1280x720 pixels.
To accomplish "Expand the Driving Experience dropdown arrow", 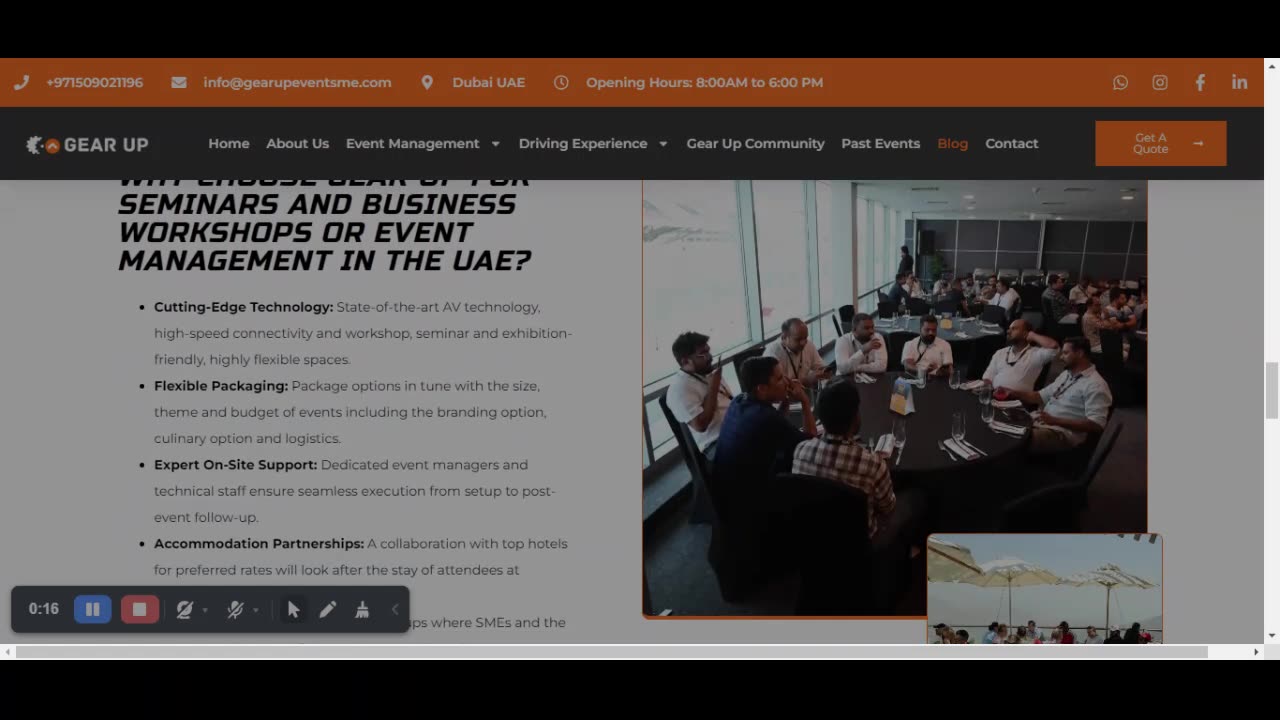I will pos(662,144).
